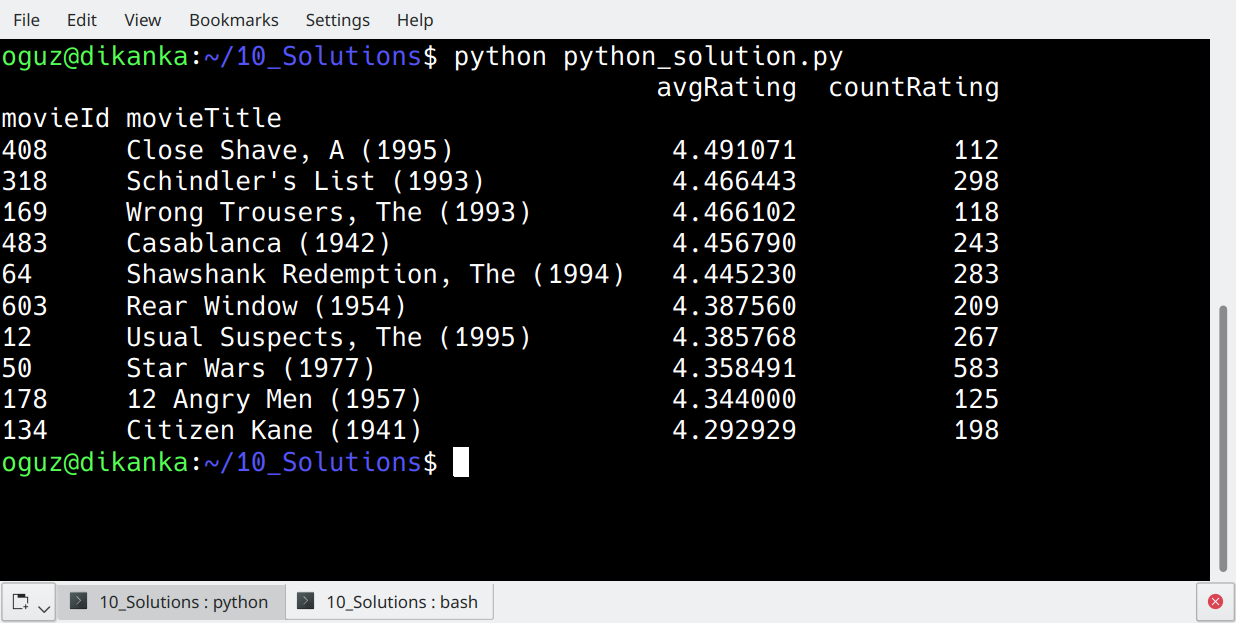
Task: Click the new tab icon
Action: click(21, 602)
